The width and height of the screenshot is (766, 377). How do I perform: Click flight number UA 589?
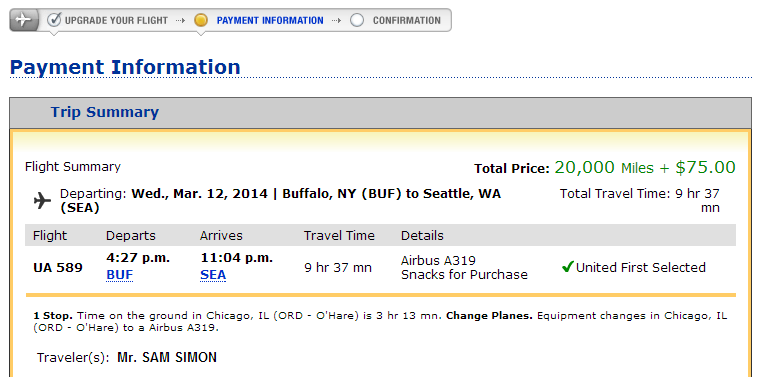tap(58, 268)
